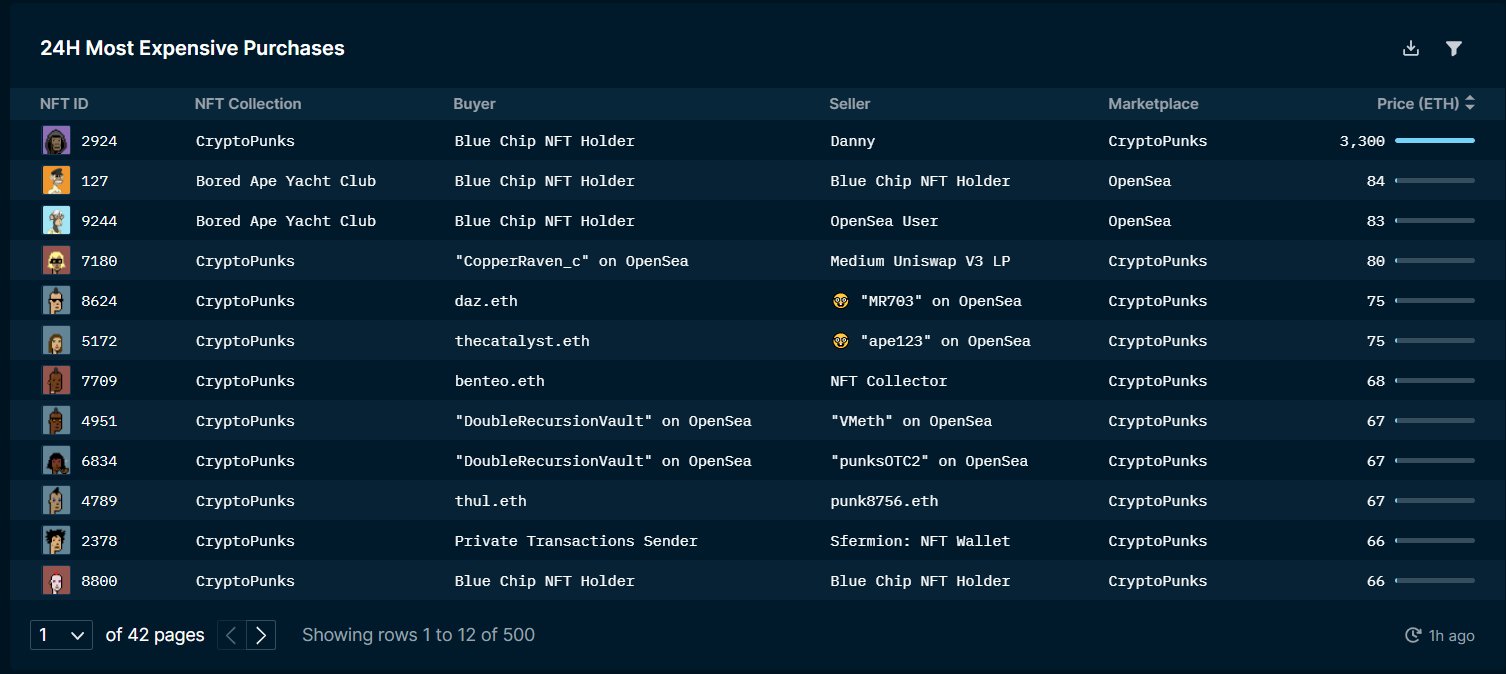Click Bored Ape Yacht Club for NFT 127

pyautogui.click(x=286, y=181)
